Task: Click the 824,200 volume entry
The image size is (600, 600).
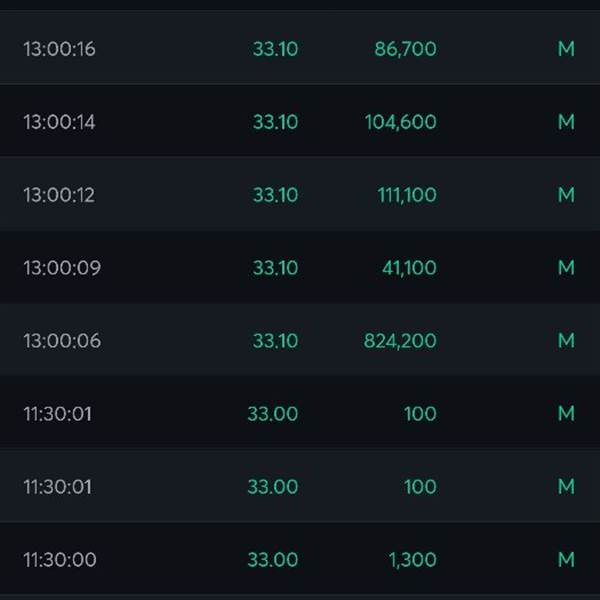Action: [400, 341]
